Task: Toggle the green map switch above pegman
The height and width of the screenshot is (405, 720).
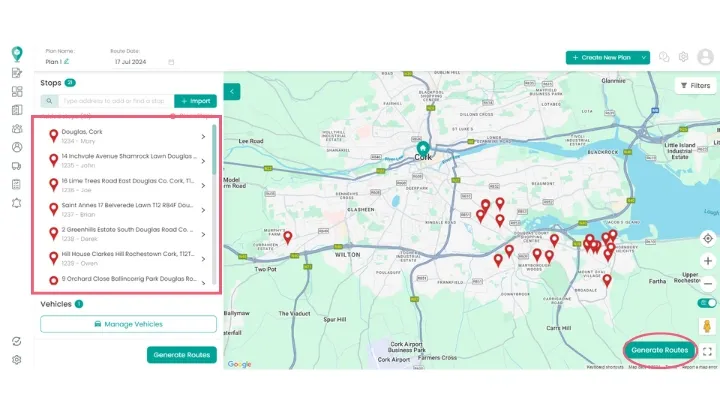Action: [707, 303]
